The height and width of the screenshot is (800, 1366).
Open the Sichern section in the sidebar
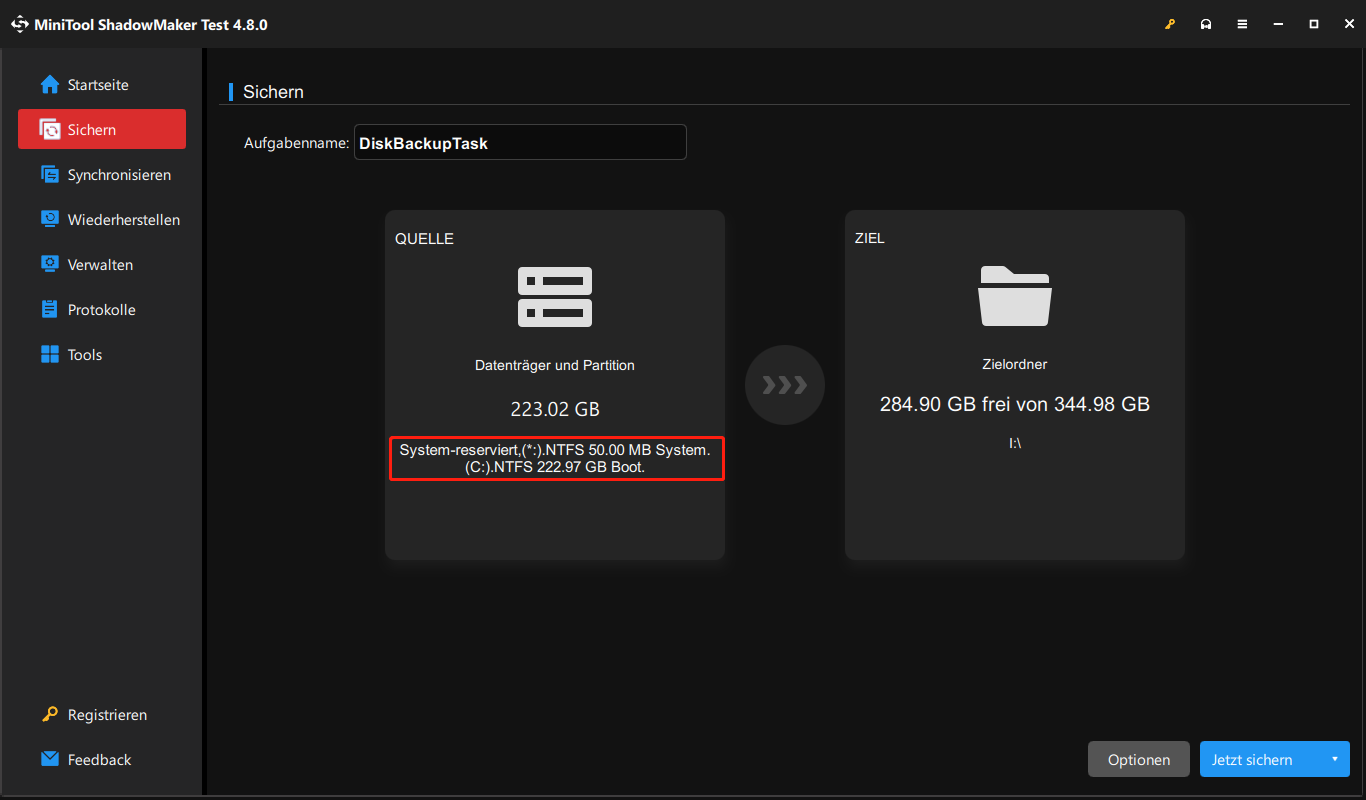click(100, 129)
